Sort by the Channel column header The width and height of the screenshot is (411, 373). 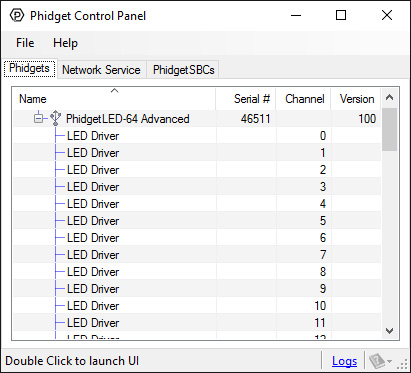[303, 99]
